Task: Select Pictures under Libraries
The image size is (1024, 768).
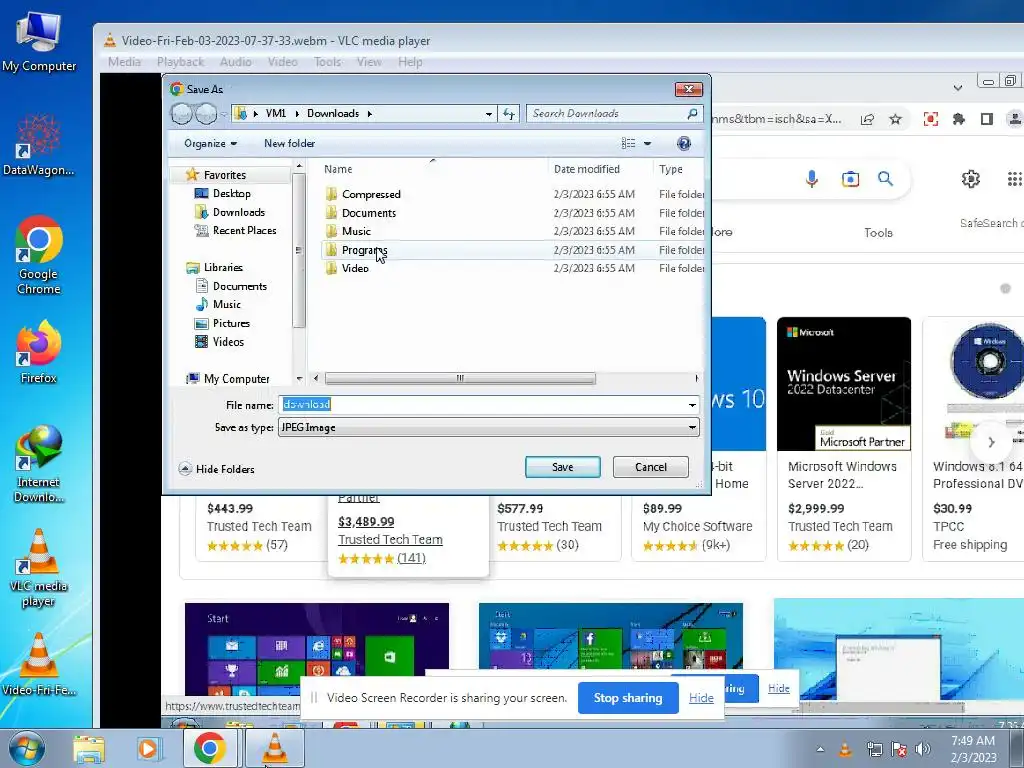Action: tap(222, 323)
